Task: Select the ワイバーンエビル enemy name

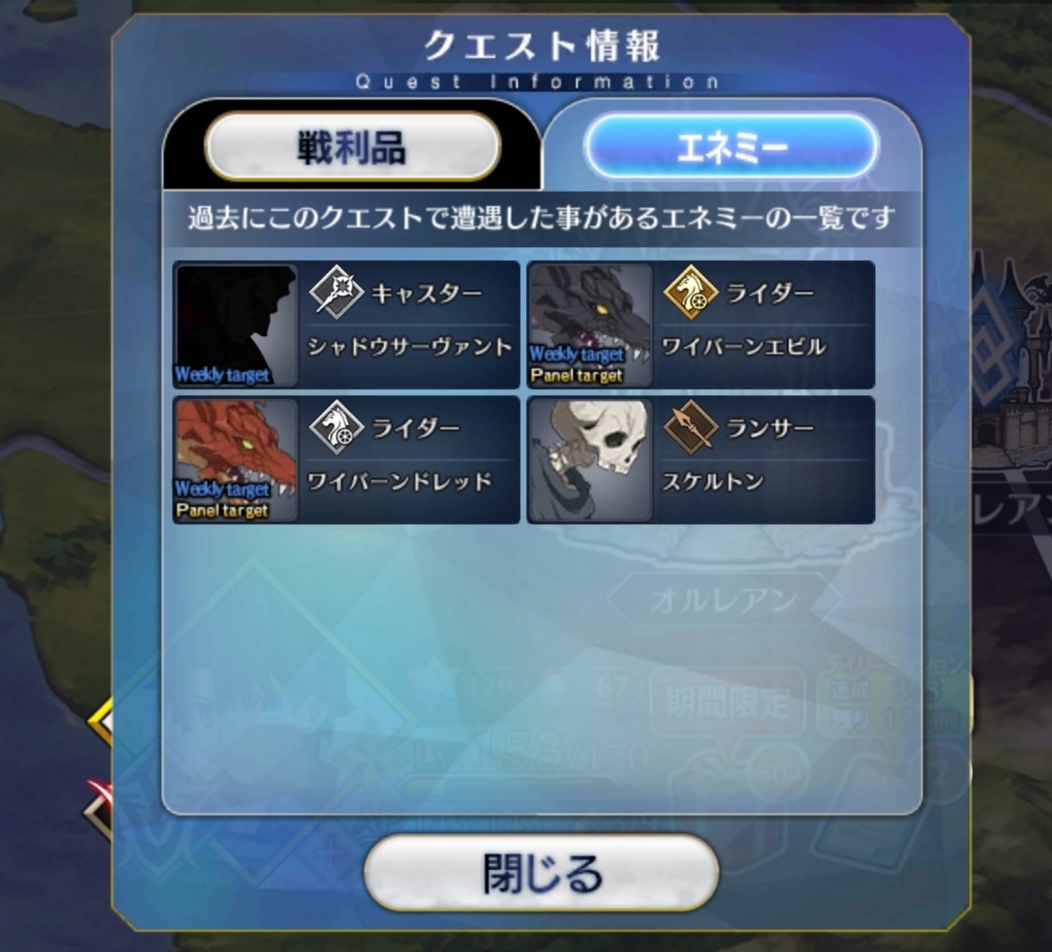Action: point(743,347)
